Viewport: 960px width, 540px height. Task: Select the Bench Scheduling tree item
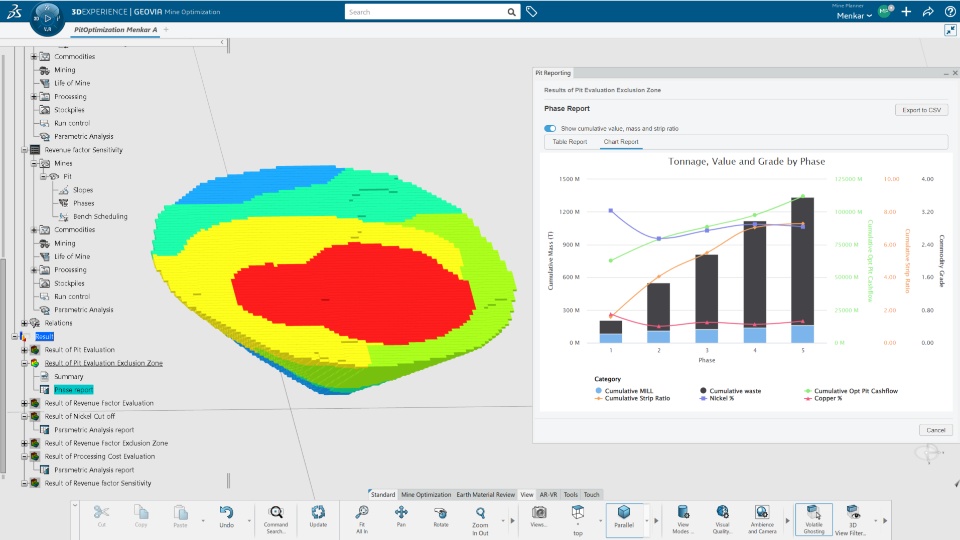pos(100,217)
